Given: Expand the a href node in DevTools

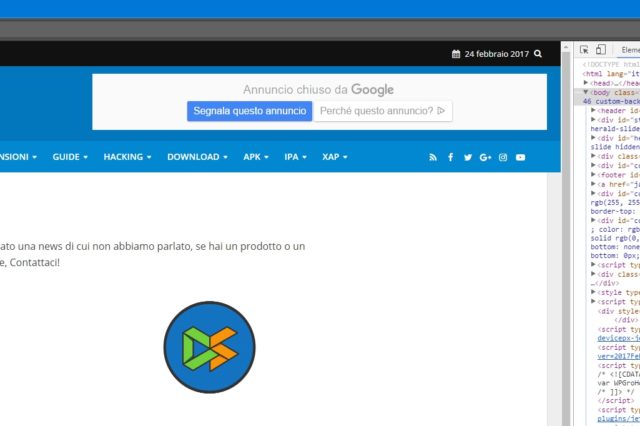Looking at the screenshot, I should click(x=593, y=184).
